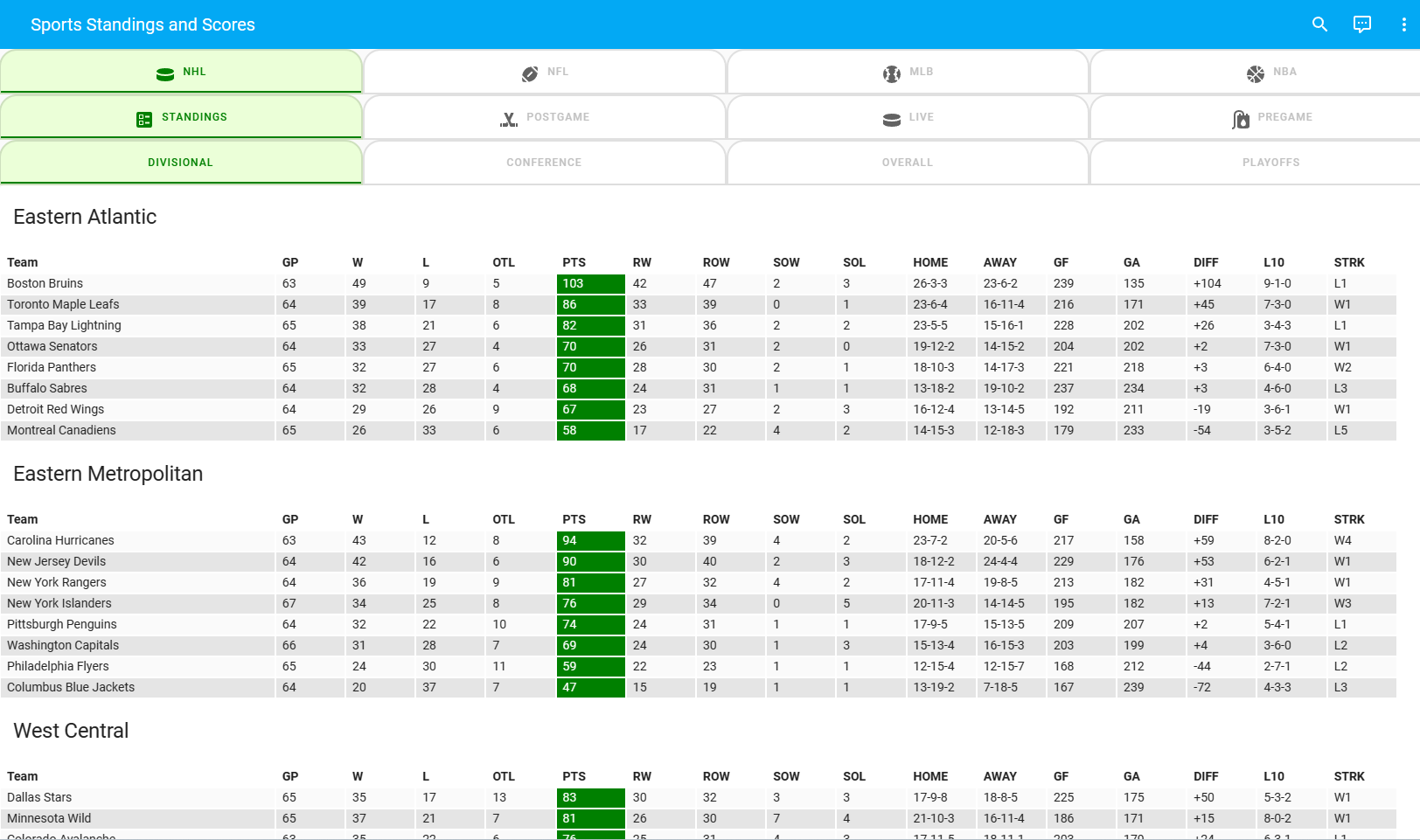
Task: Click the HOME header in Eastern Metropolitan table
Action: click(930, 519)
